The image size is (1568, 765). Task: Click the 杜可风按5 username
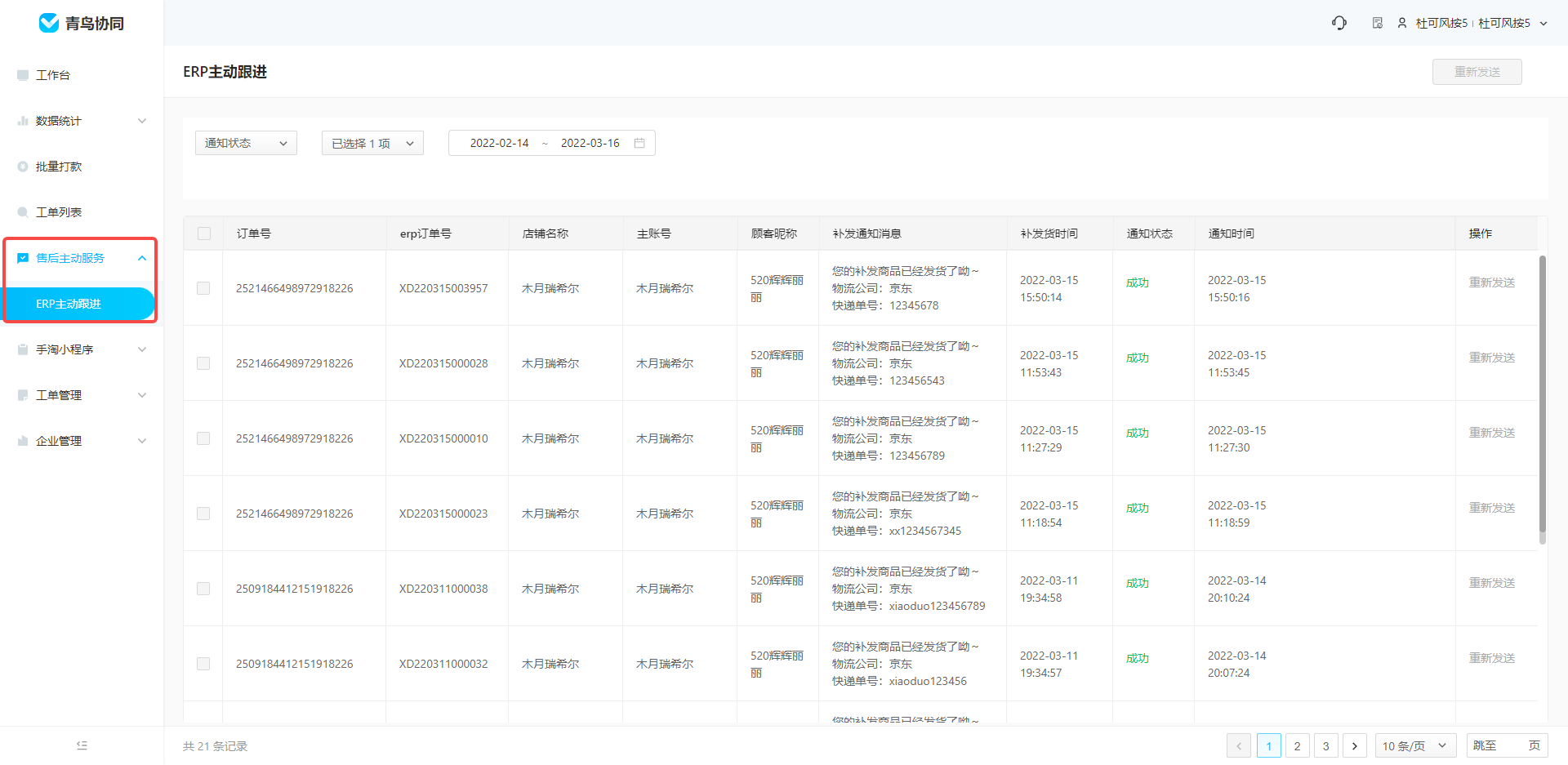(1441, 23)
